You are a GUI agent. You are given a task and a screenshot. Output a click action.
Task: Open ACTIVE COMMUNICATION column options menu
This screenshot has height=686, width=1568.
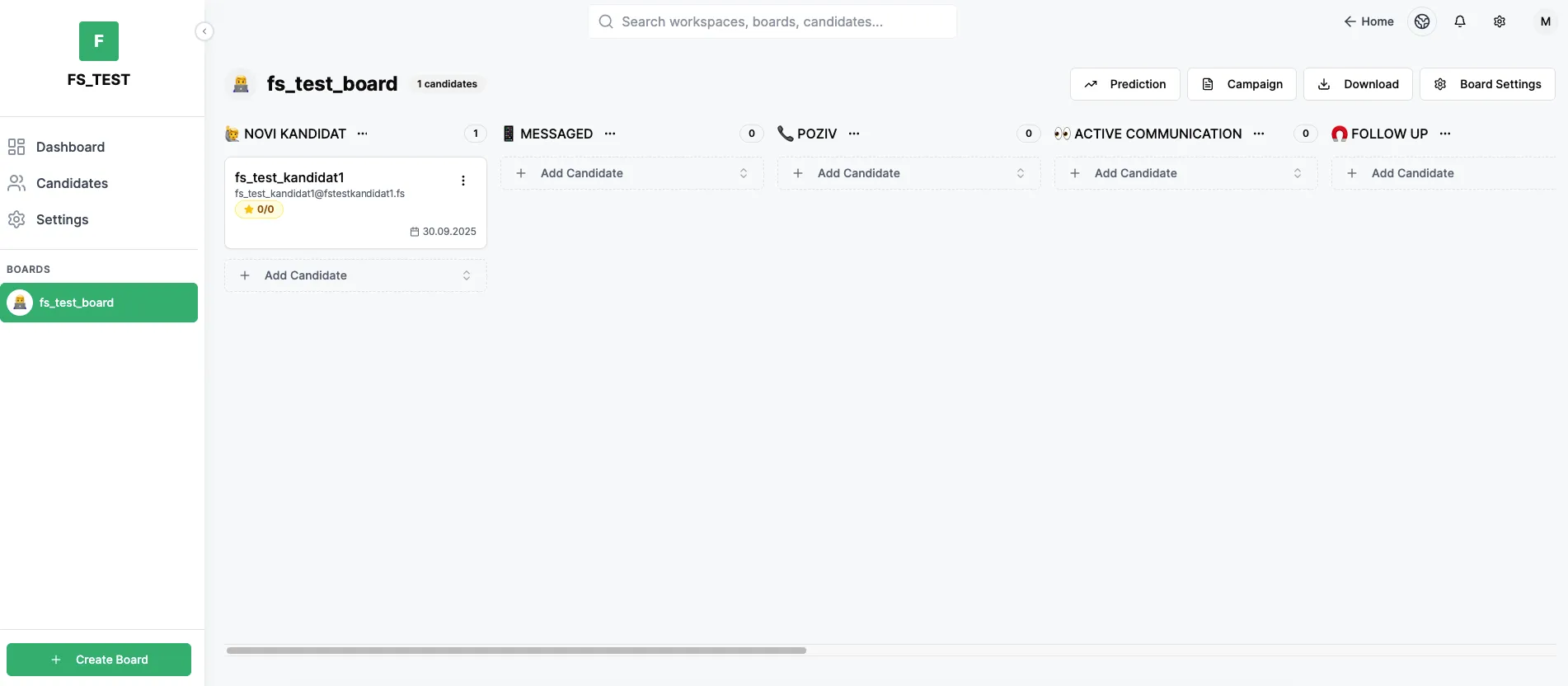point(1259,134)
